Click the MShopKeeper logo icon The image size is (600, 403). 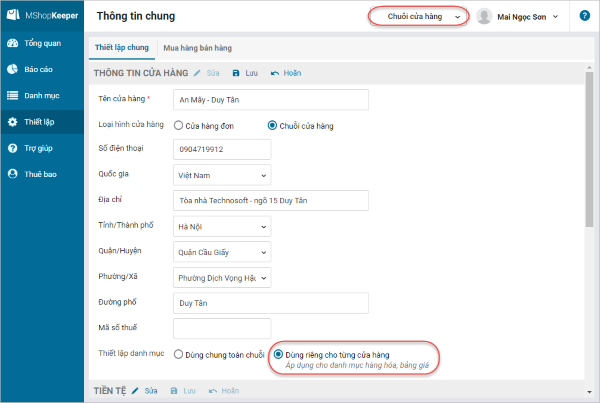tap(14, 17)
